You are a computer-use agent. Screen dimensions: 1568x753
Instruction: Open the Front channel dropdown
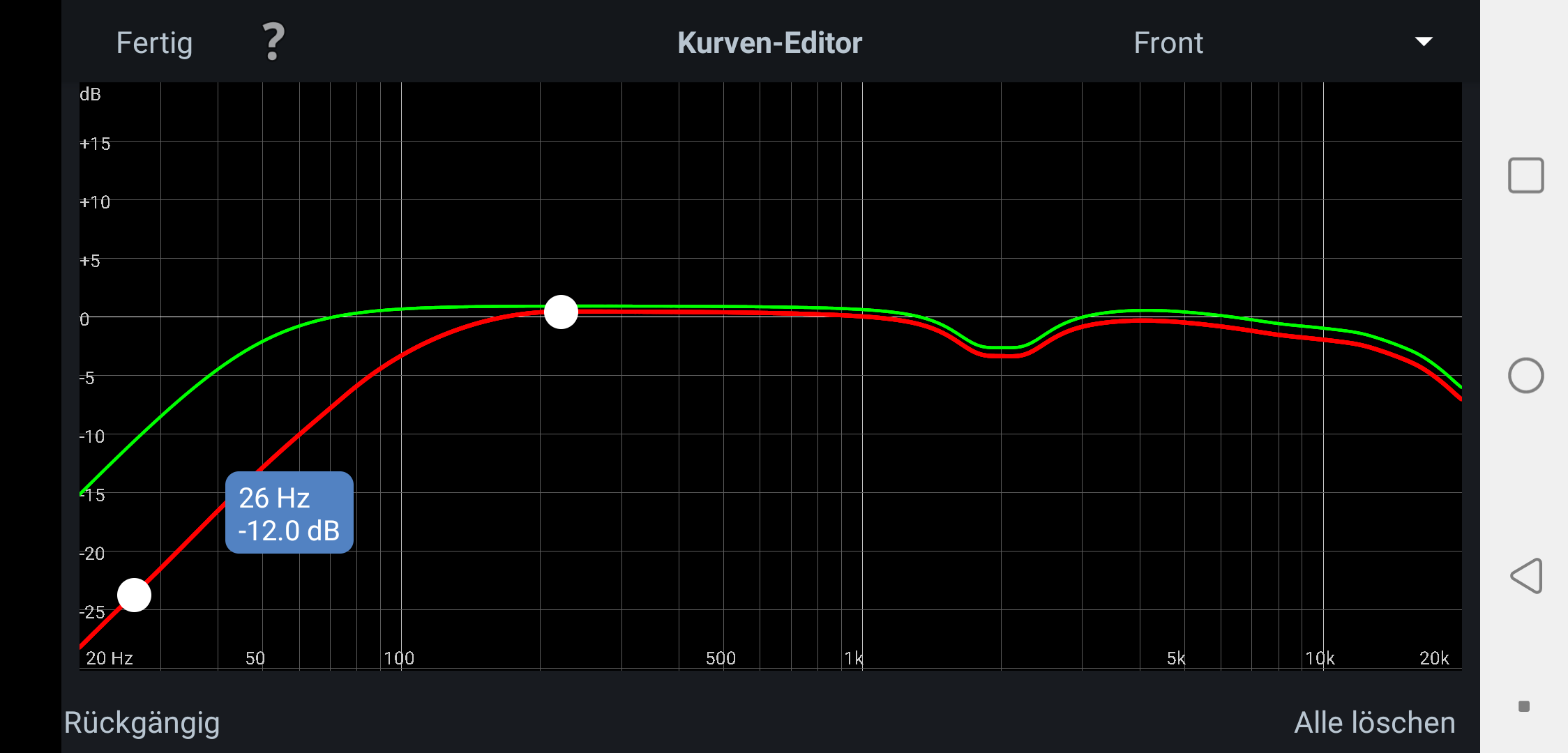1168,43
